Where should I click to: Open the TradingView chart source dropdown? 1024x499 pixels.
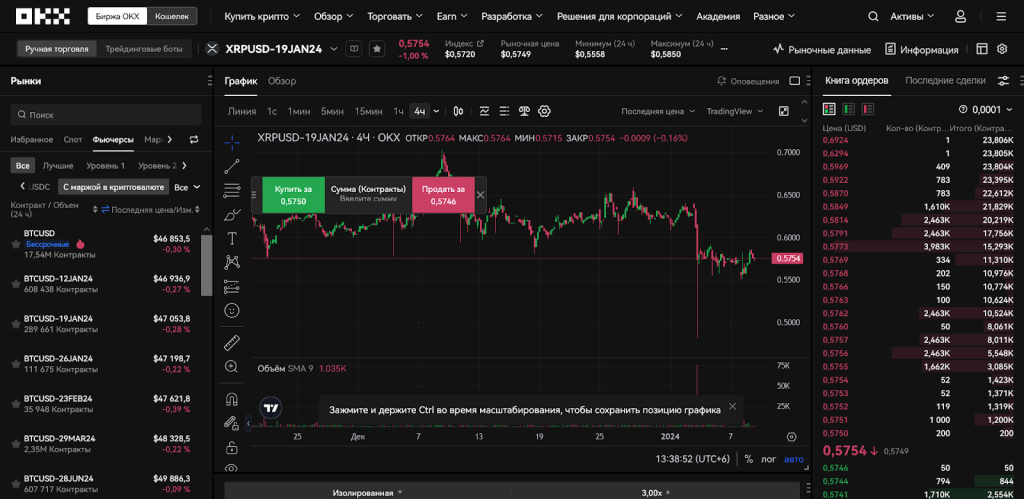(x=734, y=111)
